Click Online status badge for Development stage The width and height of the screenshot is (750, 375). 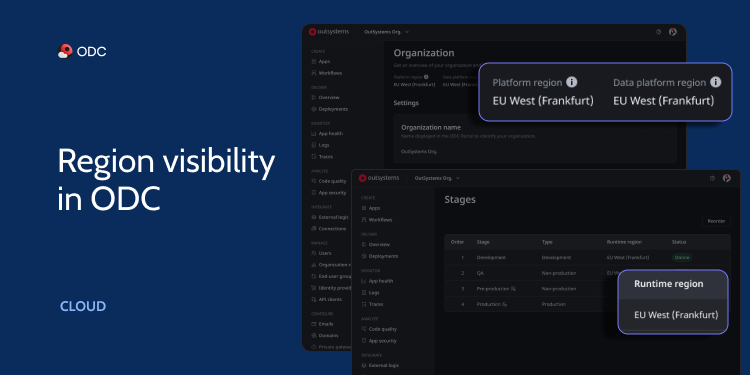682,257
